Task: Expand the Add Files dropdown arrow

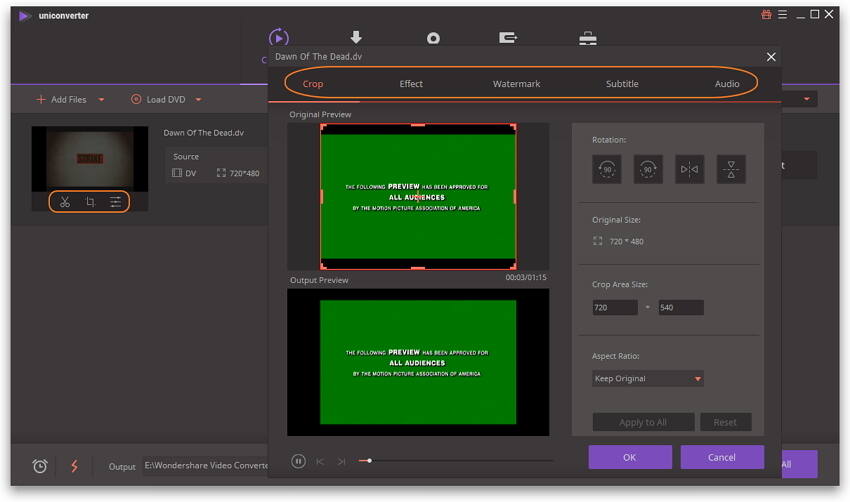Action: tap(101, 100)
